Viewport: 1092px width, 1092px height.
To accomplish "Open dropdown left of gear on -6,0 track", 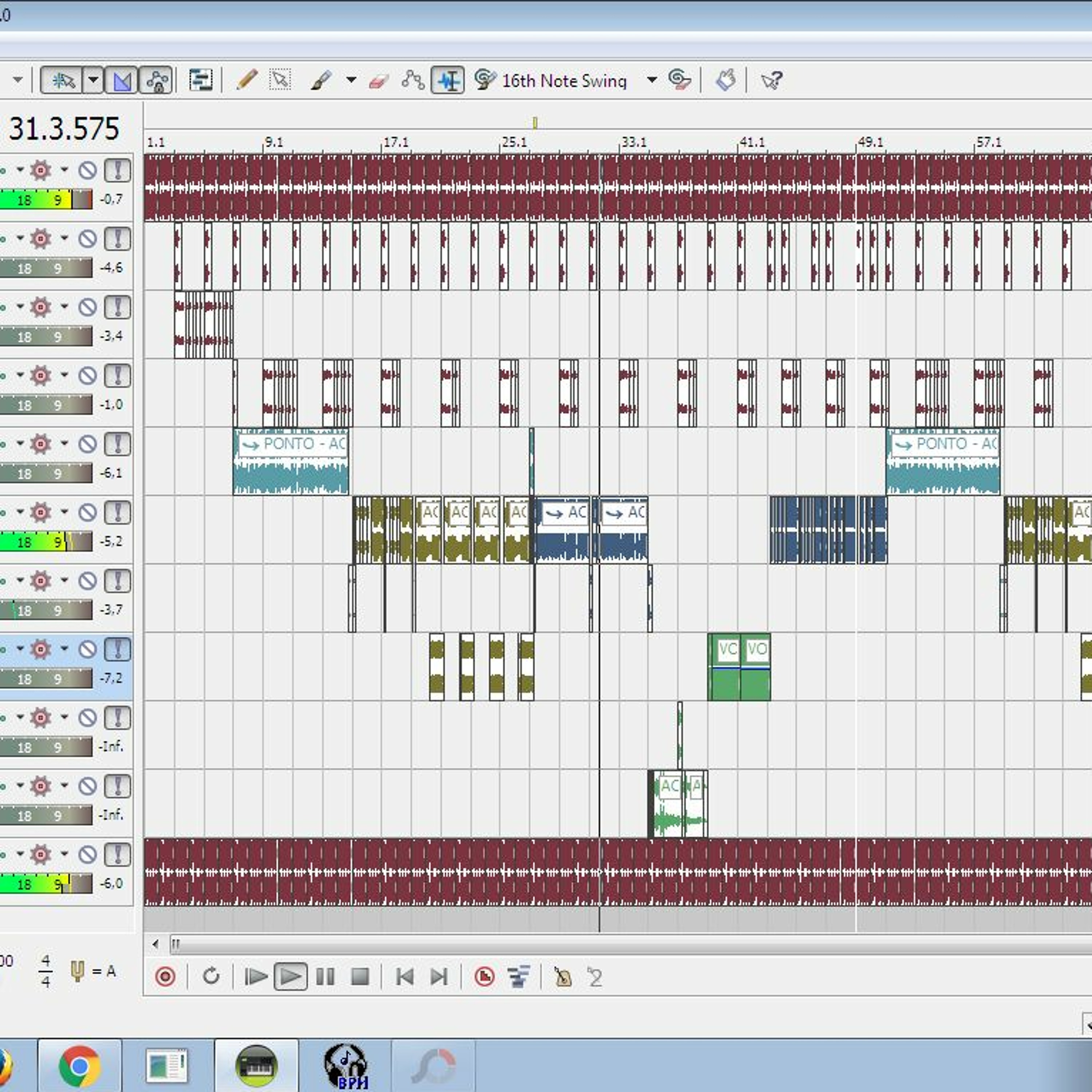I will pos(20,854).
